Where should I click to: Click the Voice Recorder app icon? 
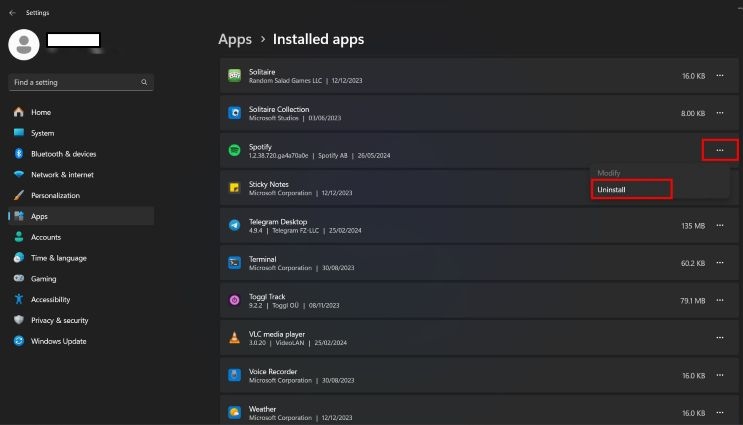(234, 375)
